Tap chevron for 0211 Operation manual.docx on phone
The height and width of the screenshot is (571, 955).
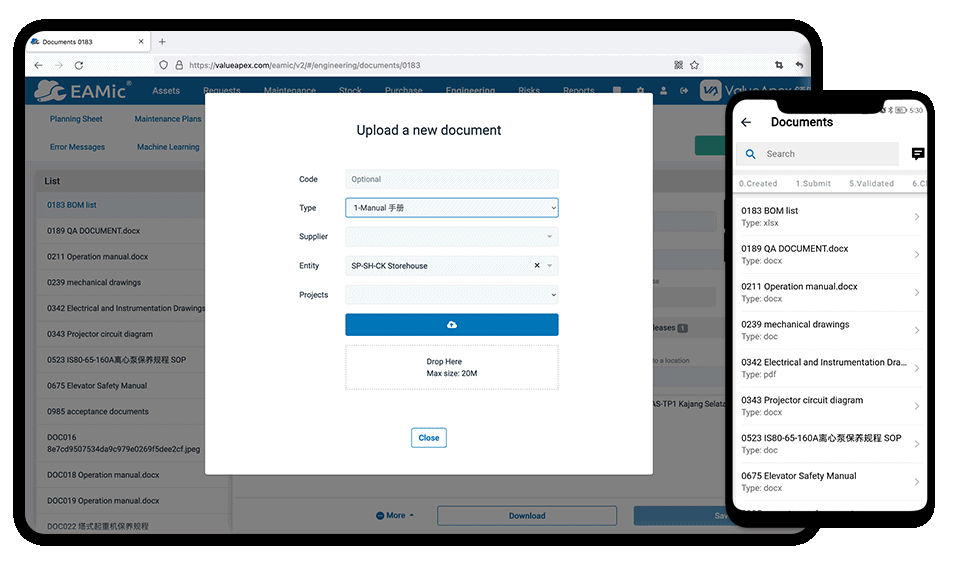pyautogui.click(x=917, y=292)
